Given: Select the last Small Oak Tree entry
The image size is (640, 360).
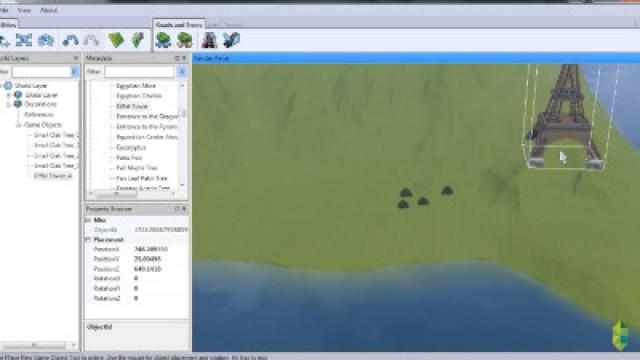Looking at the screenshot, I should [x=56, y=166].
